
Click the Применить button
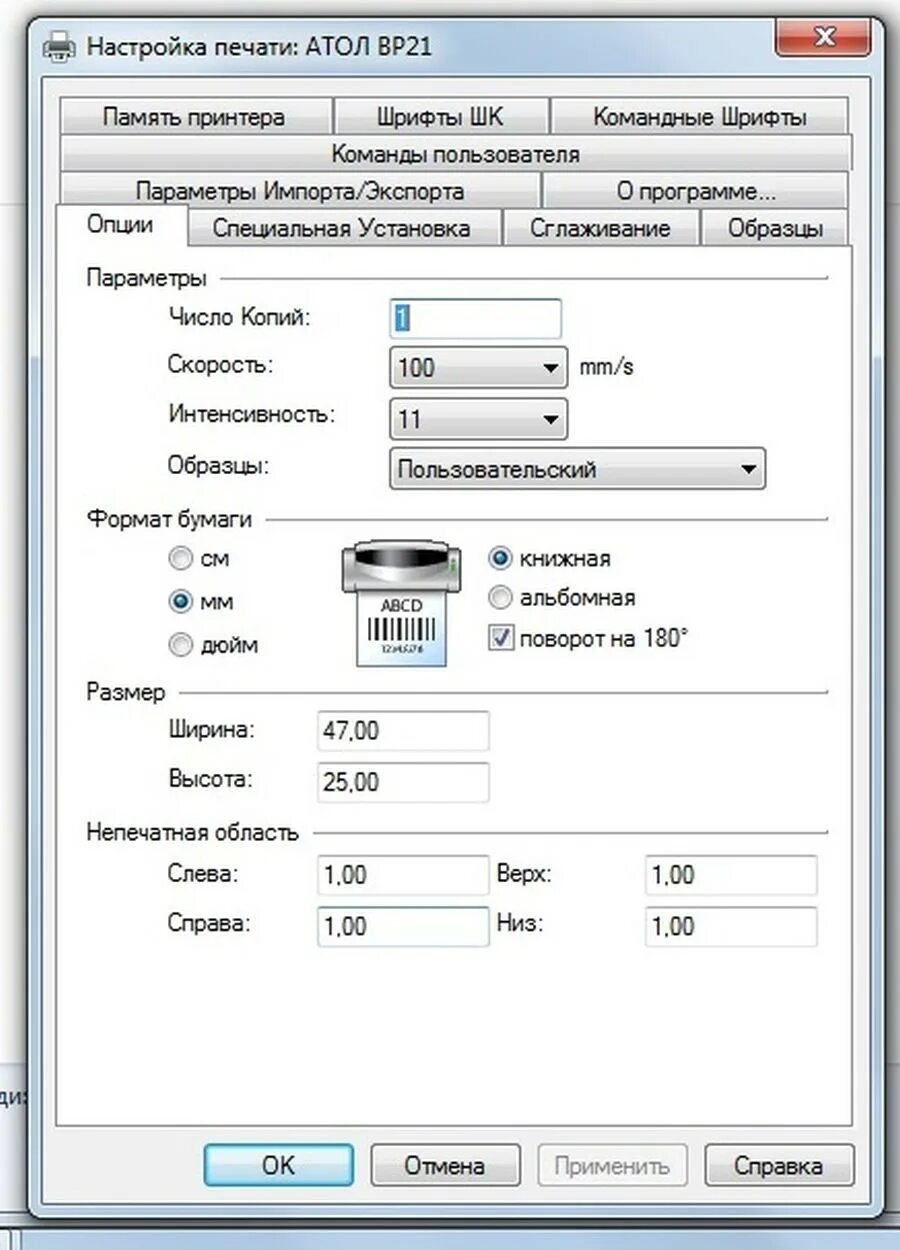click(x=612, y=1165)
